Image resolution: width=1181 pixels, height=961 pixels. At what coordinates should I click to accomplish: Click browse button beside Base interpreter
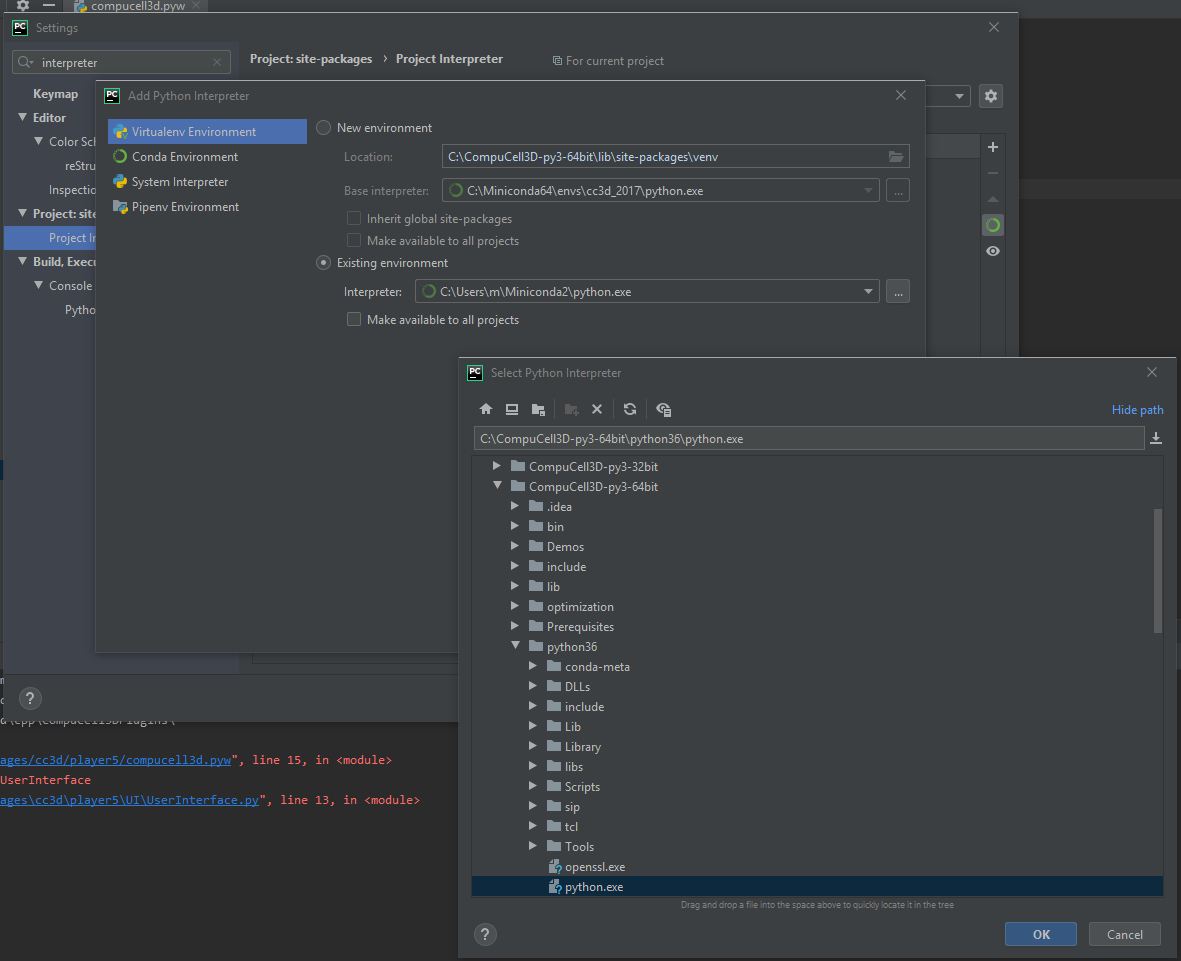point(898,191)
